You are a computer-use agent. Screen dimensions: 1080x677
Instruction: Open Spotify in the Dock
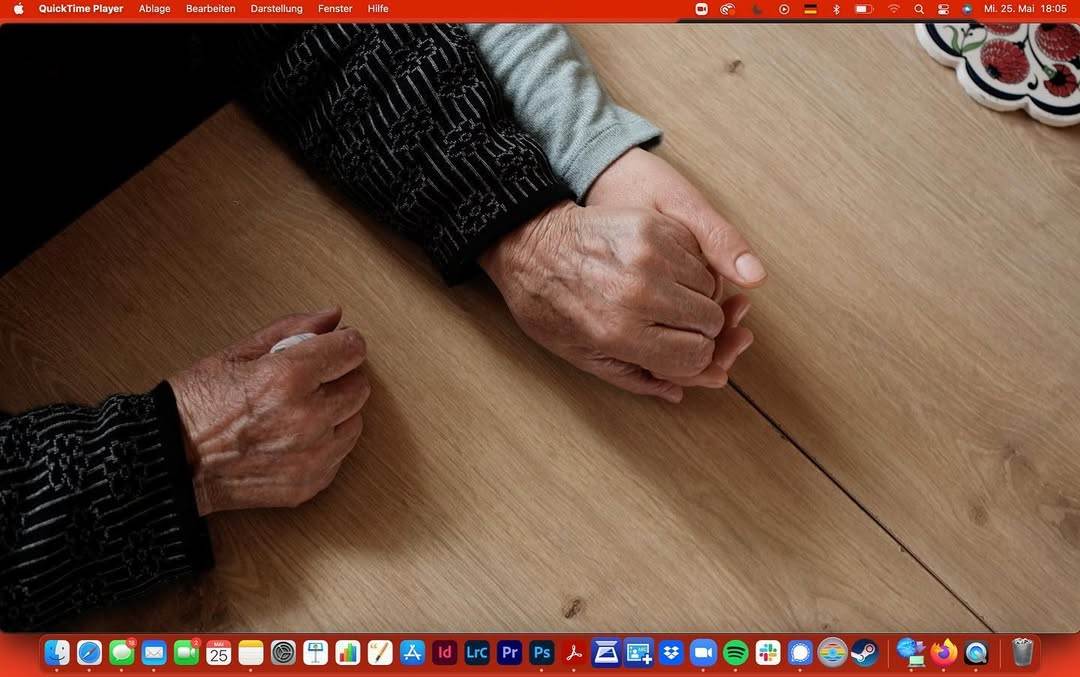point(736,653)
